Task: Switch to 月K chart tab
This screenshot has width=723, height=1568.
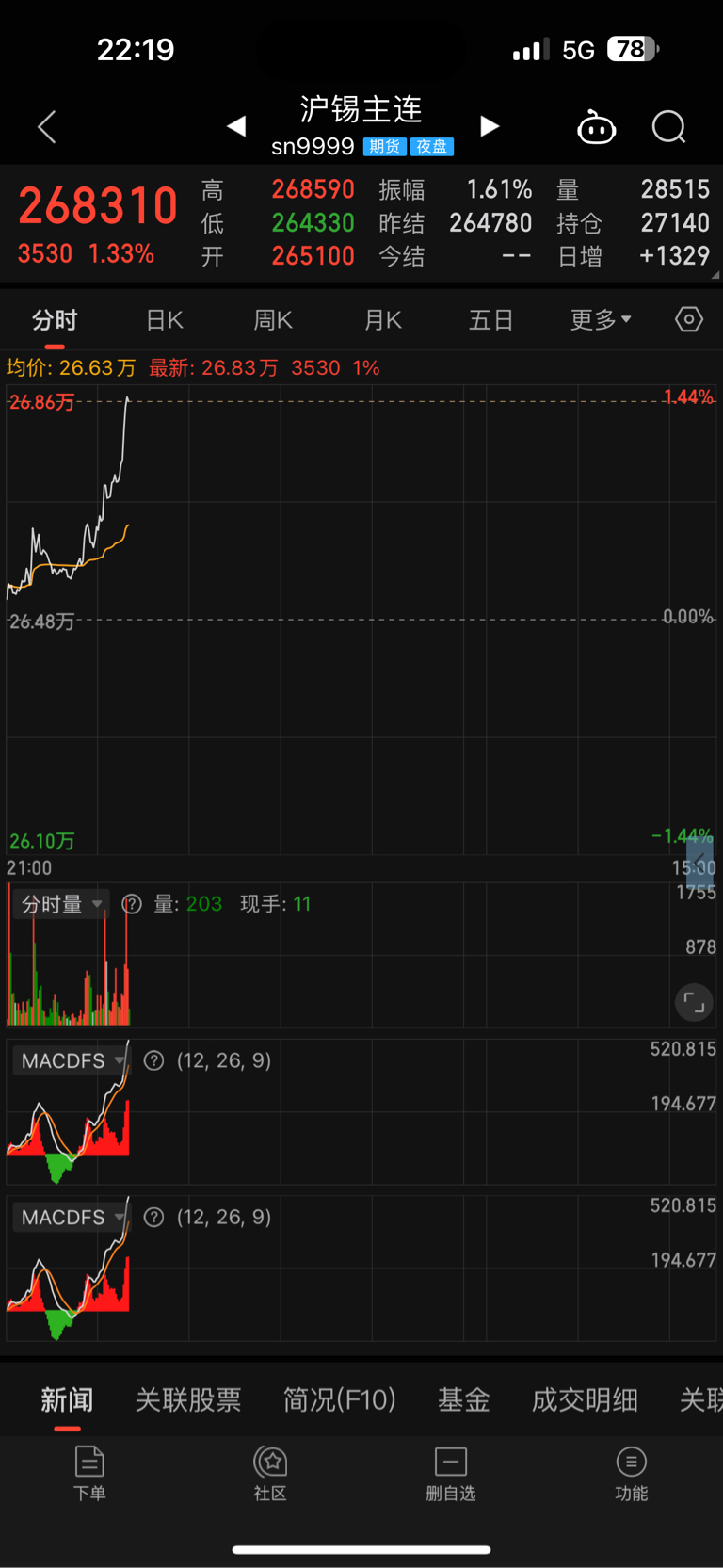Action: pos(383,320)
